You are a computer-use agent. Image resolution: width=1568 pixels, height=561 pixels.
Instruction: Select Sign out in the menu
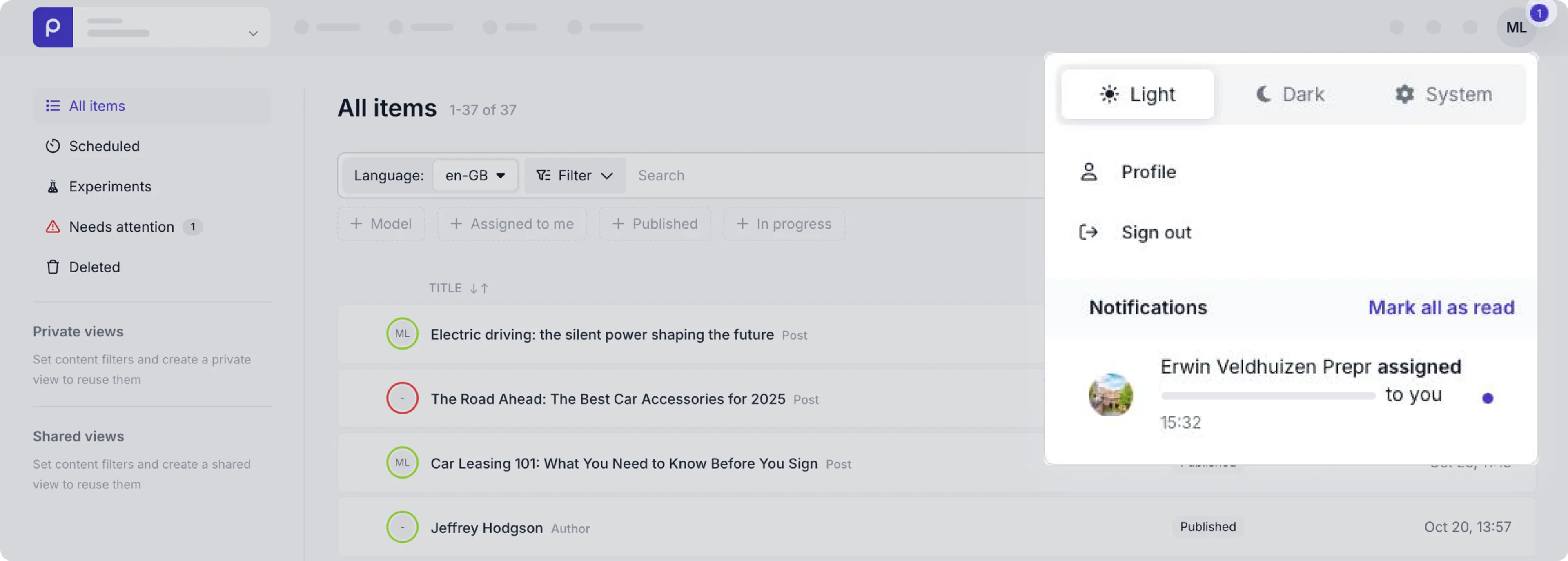pos(1156,232)
